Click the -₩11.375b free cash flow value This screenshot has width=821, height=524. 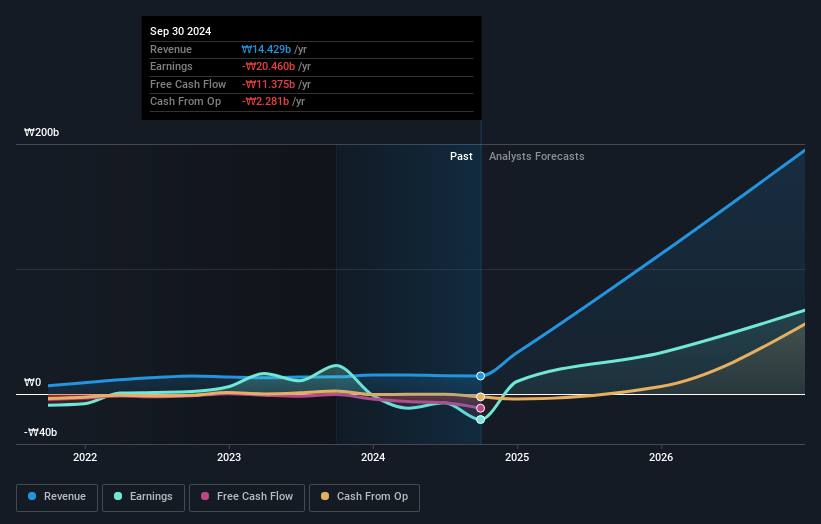[x=268, y=84]
